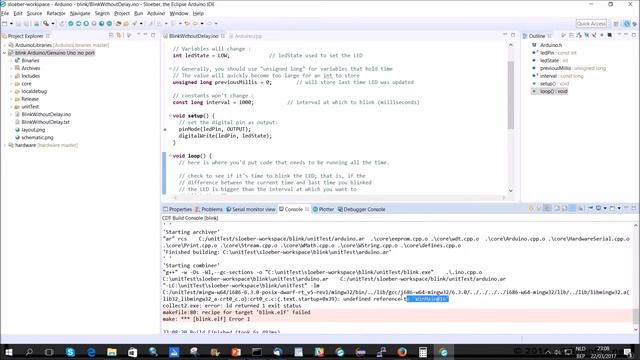Collapse the blink project node
This screenshot has width=640, height=360.
tap(5, 53)
